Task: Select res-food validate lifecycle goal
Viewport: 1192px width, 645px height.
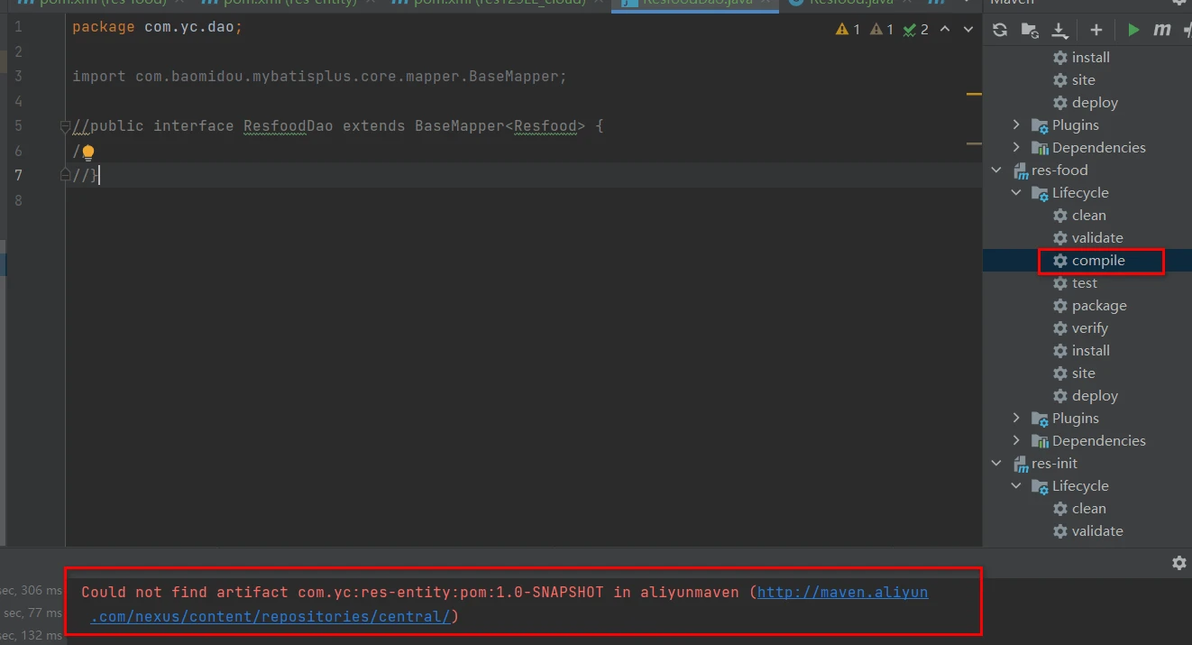Action: click(x=1097, y=238)
